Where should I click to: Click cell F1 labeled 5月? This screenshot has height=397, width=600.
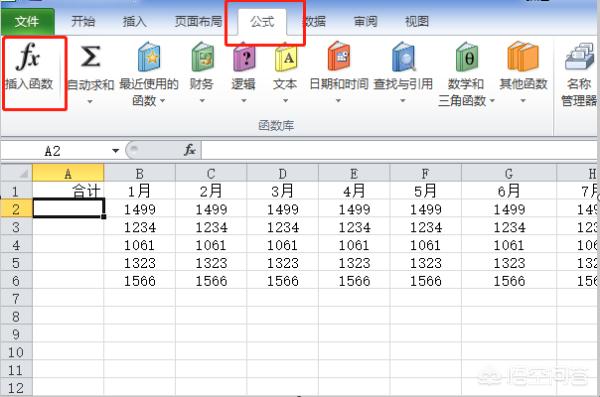click(x=426, y=191)
